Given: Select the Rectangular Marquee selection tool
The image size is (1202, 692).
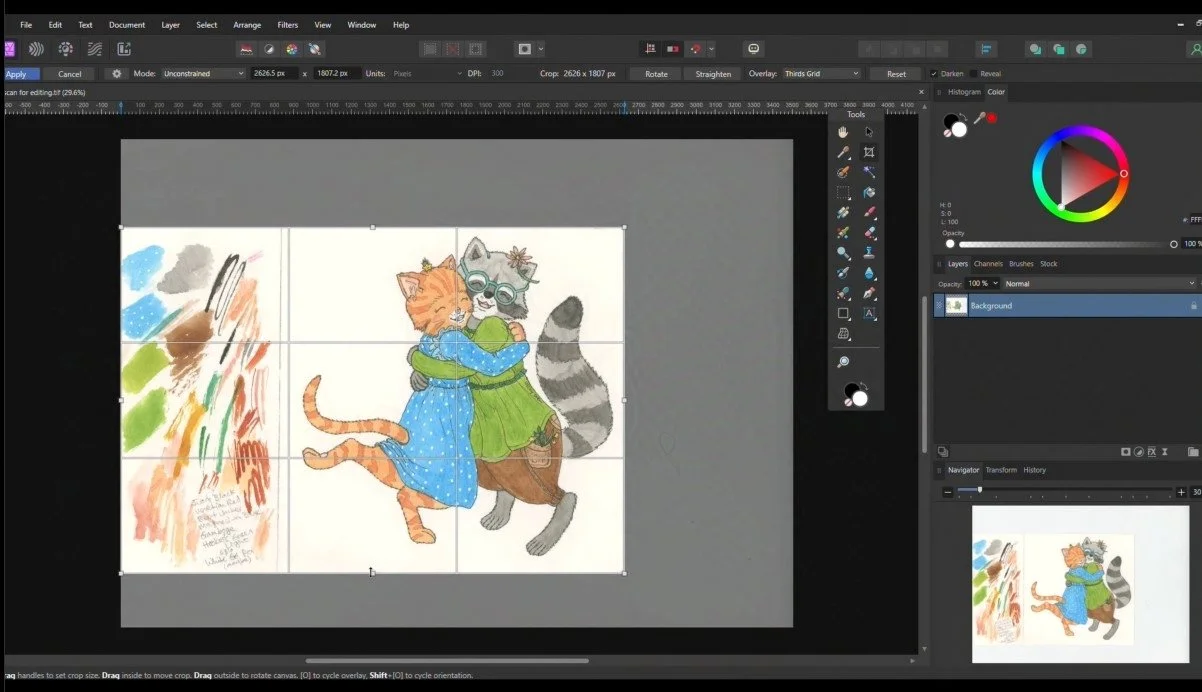Looking at the screenshot, I should (x=843, y=192).
